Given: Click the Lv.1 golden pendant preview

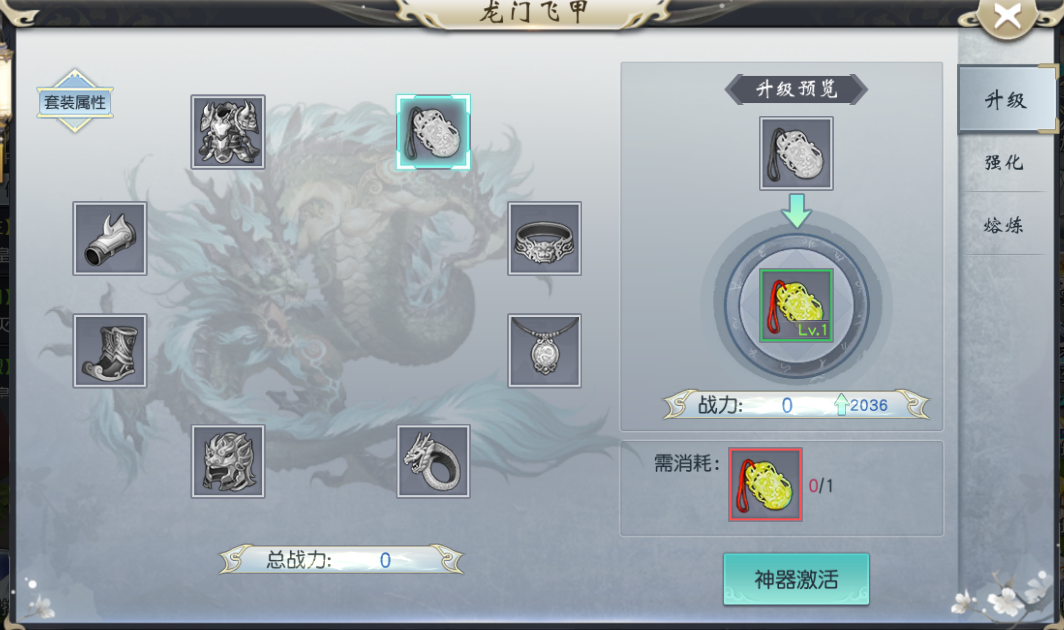Looking at the screenshot, I should tap(796, 305).
